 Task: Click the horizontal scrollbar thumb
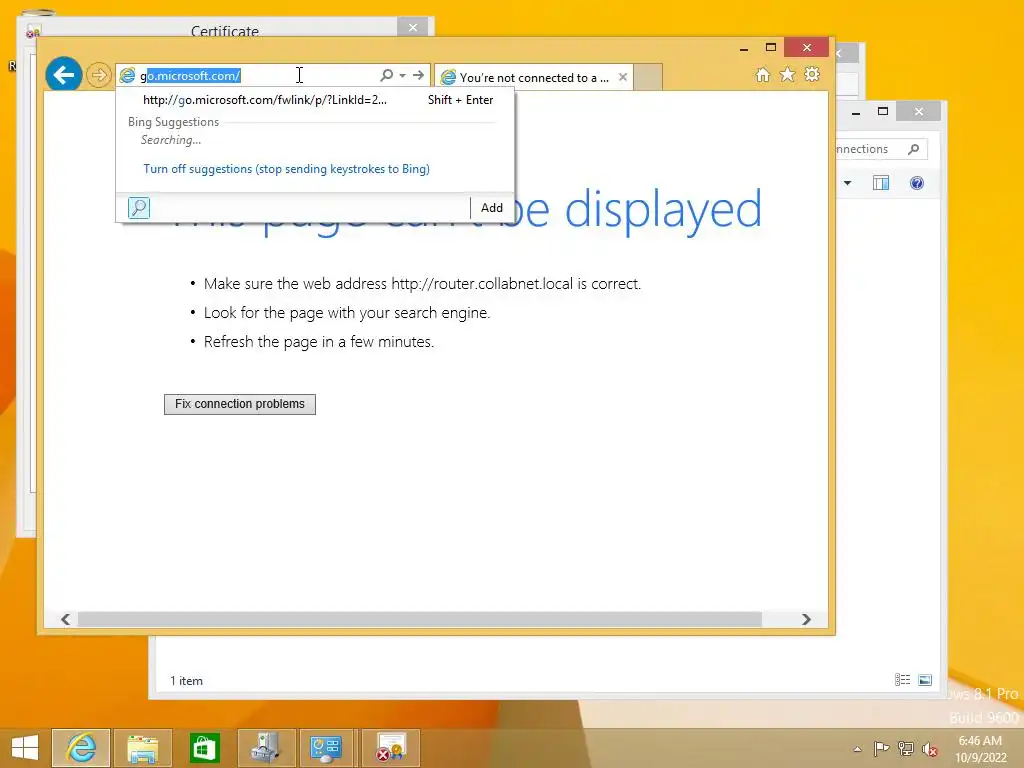pyautogui.click(x=419, y=619)
